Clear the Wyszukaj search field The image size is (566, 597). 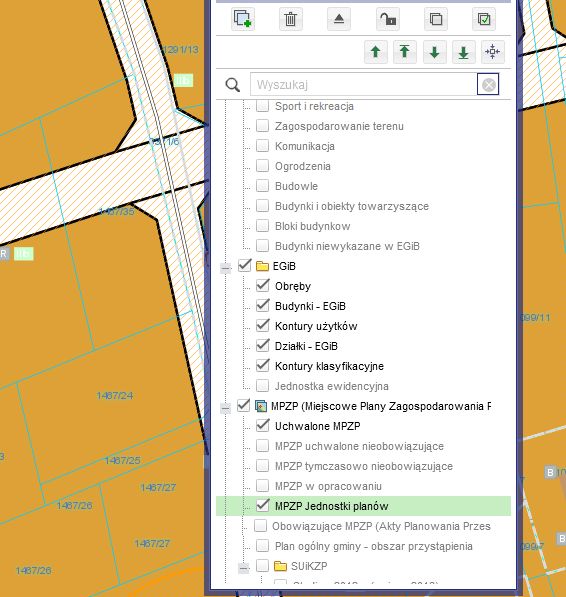click(488, 85)
